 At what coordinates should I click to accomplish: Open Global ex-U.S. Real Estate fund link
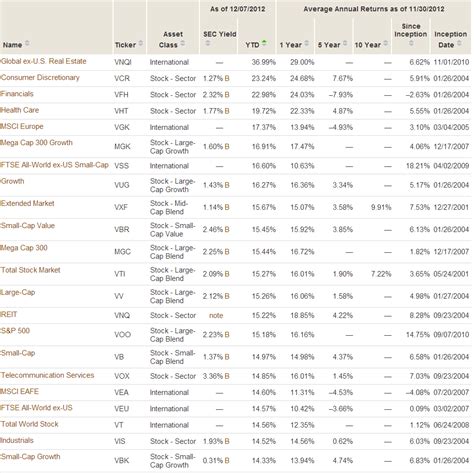(43, 61)
